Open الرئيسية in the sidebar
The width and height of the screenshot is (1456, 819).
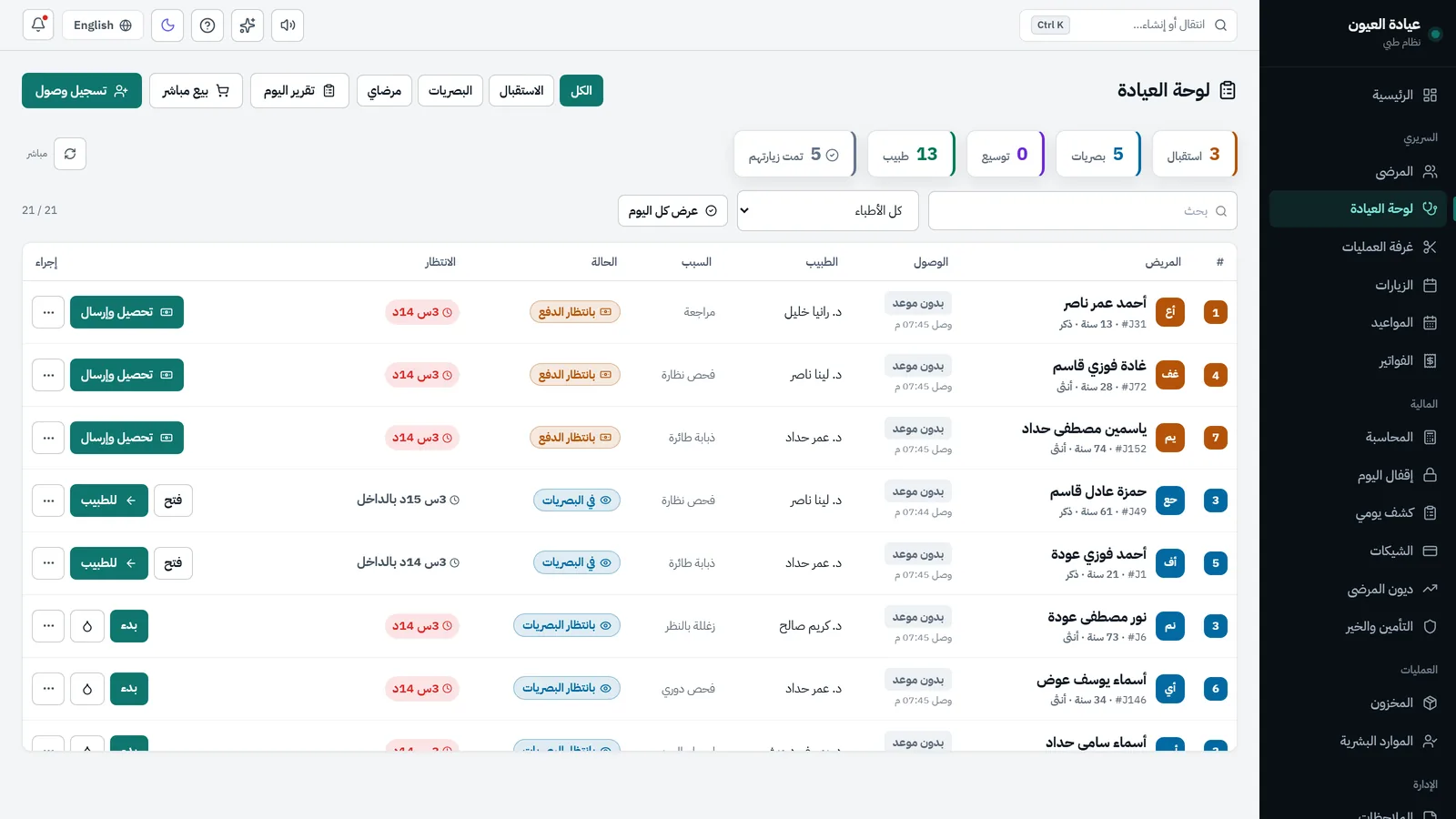[x=1358, y=95]
